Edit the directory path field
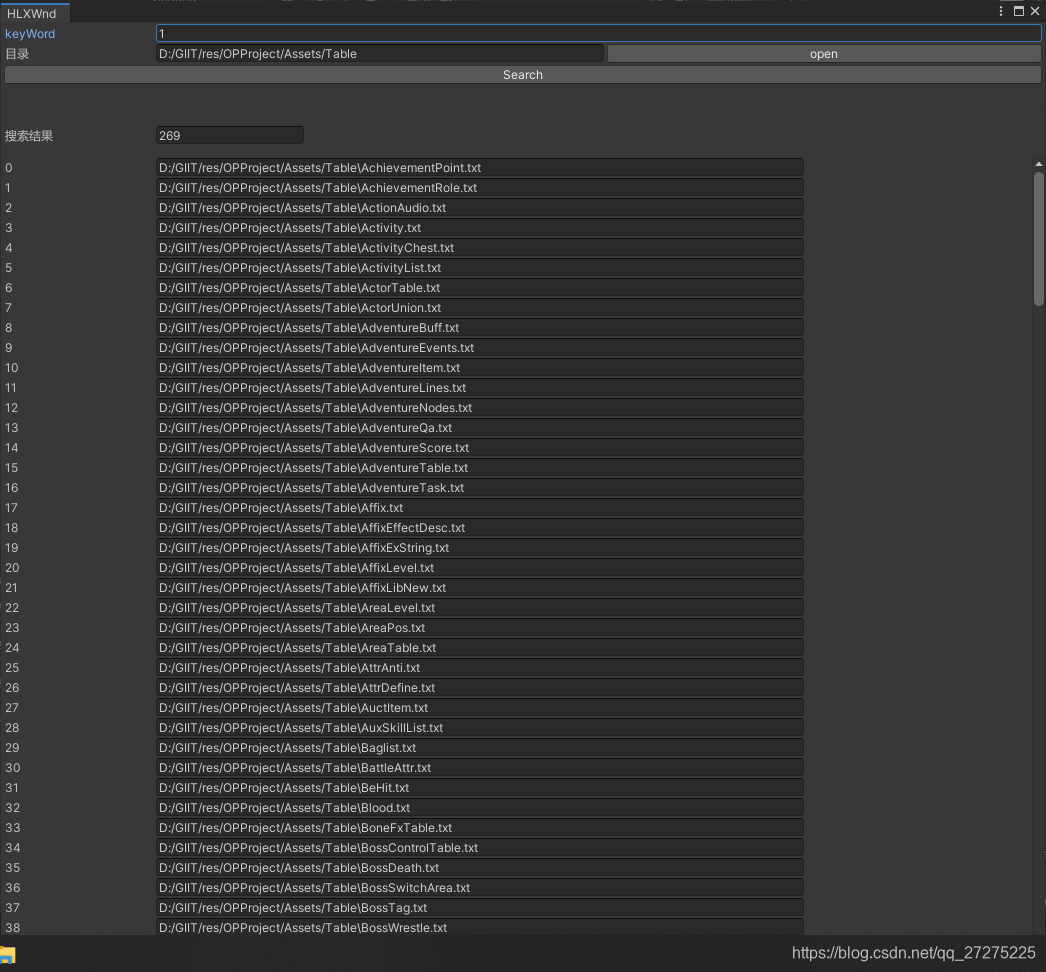The height and width of the screenshot is (972, 1046). click(380, 54)
